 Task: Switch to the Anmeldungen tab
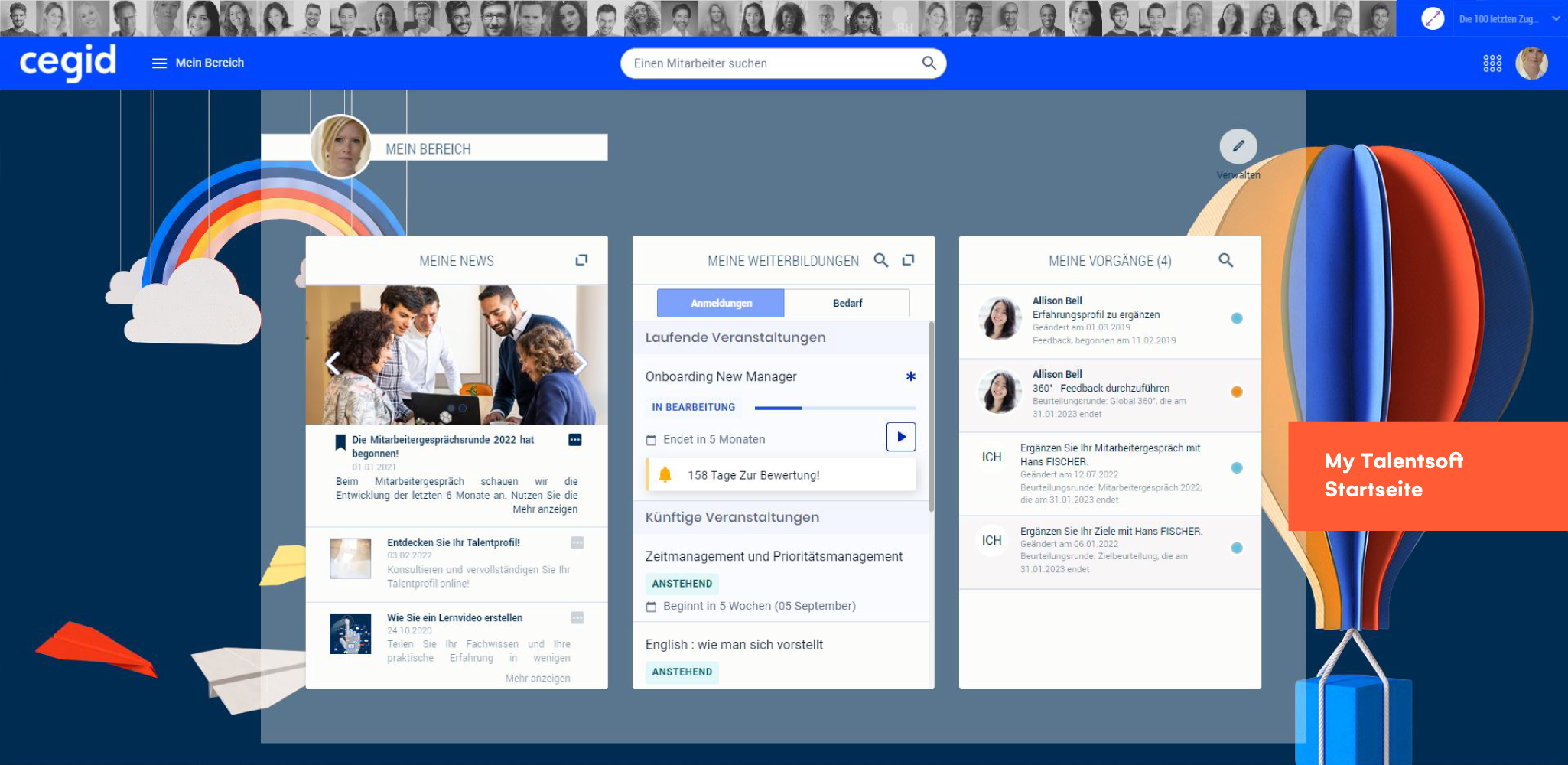pos(721,303)
